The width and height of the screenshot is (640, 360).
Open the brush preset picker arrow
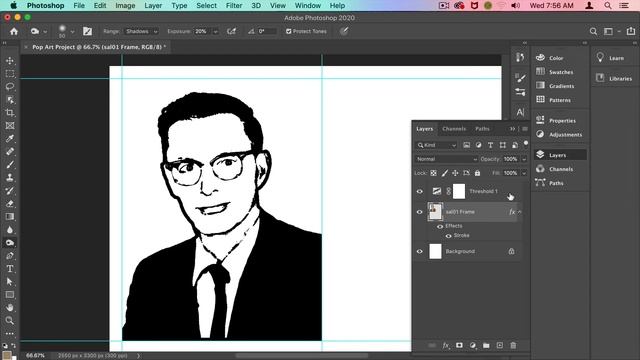tap(72, 31)
